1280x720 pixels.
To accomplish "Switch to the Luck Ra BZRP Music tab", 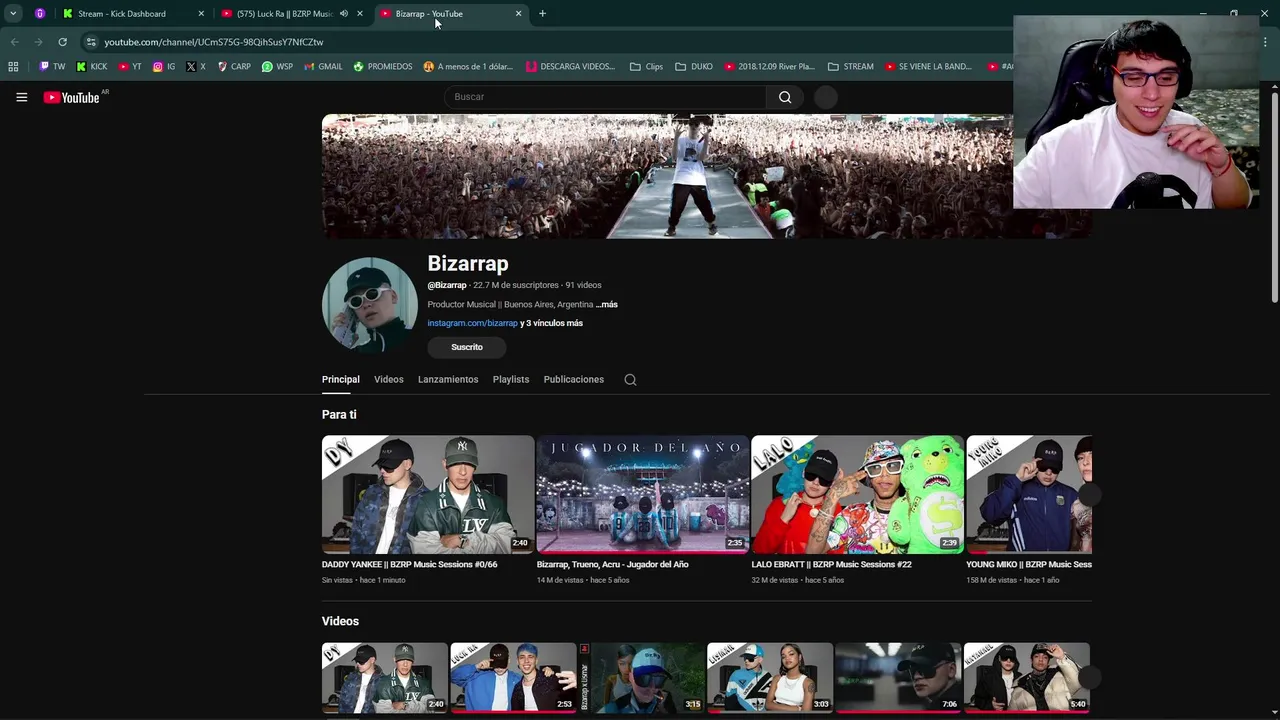I will pos(285,14).
